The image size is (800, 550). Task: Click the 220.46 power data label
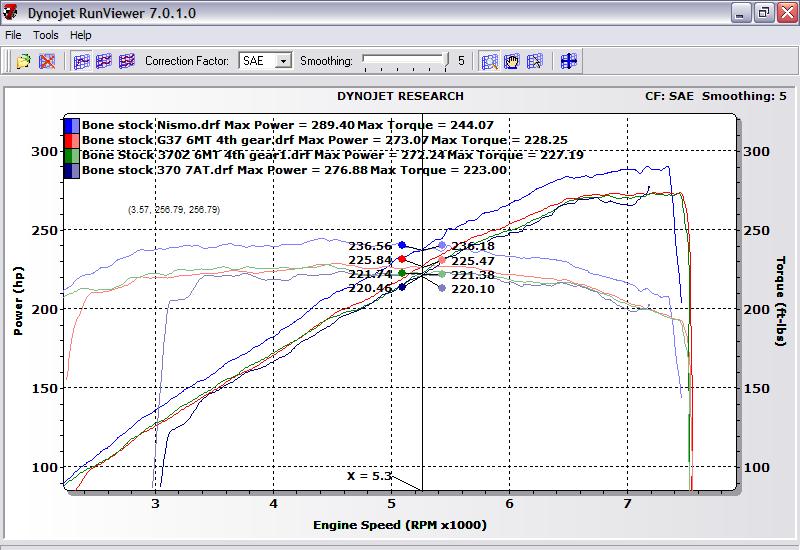click(x=370, y=288)
